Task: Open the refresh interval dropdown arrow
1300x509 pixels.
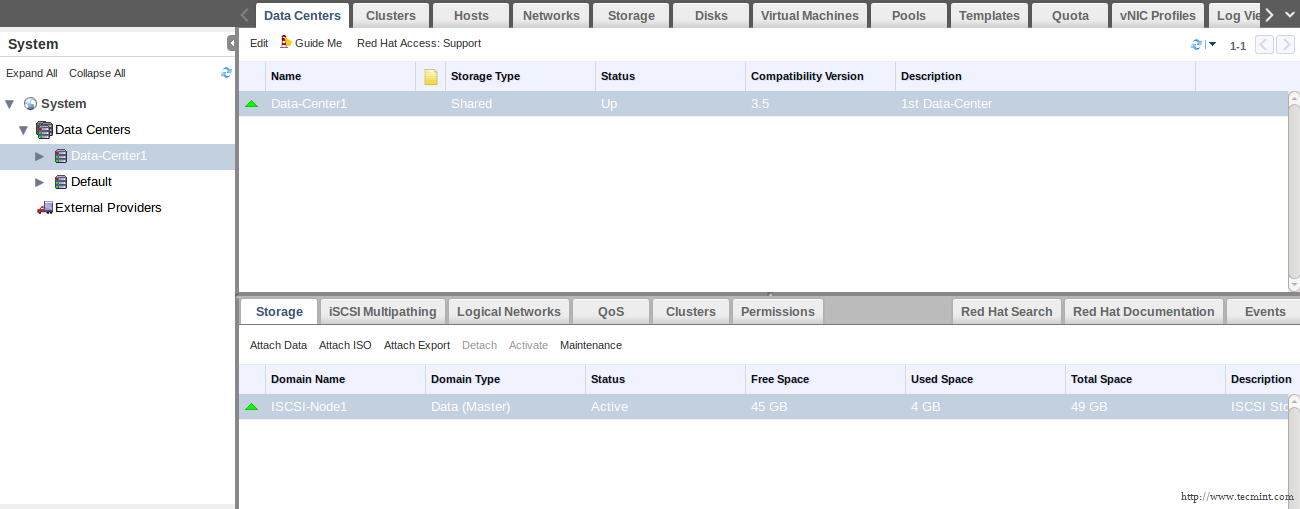Action: tap(1212, 45)
